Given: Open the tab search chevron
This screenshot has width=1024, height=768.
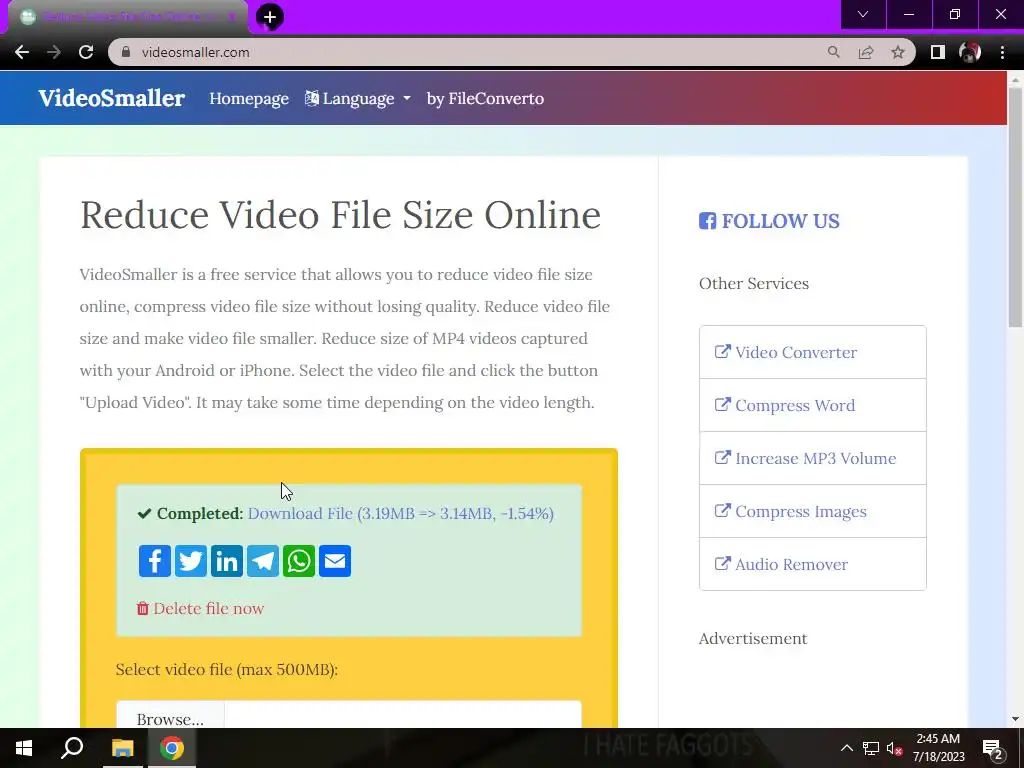Looking at the screenshot, I should coord(863,14).
